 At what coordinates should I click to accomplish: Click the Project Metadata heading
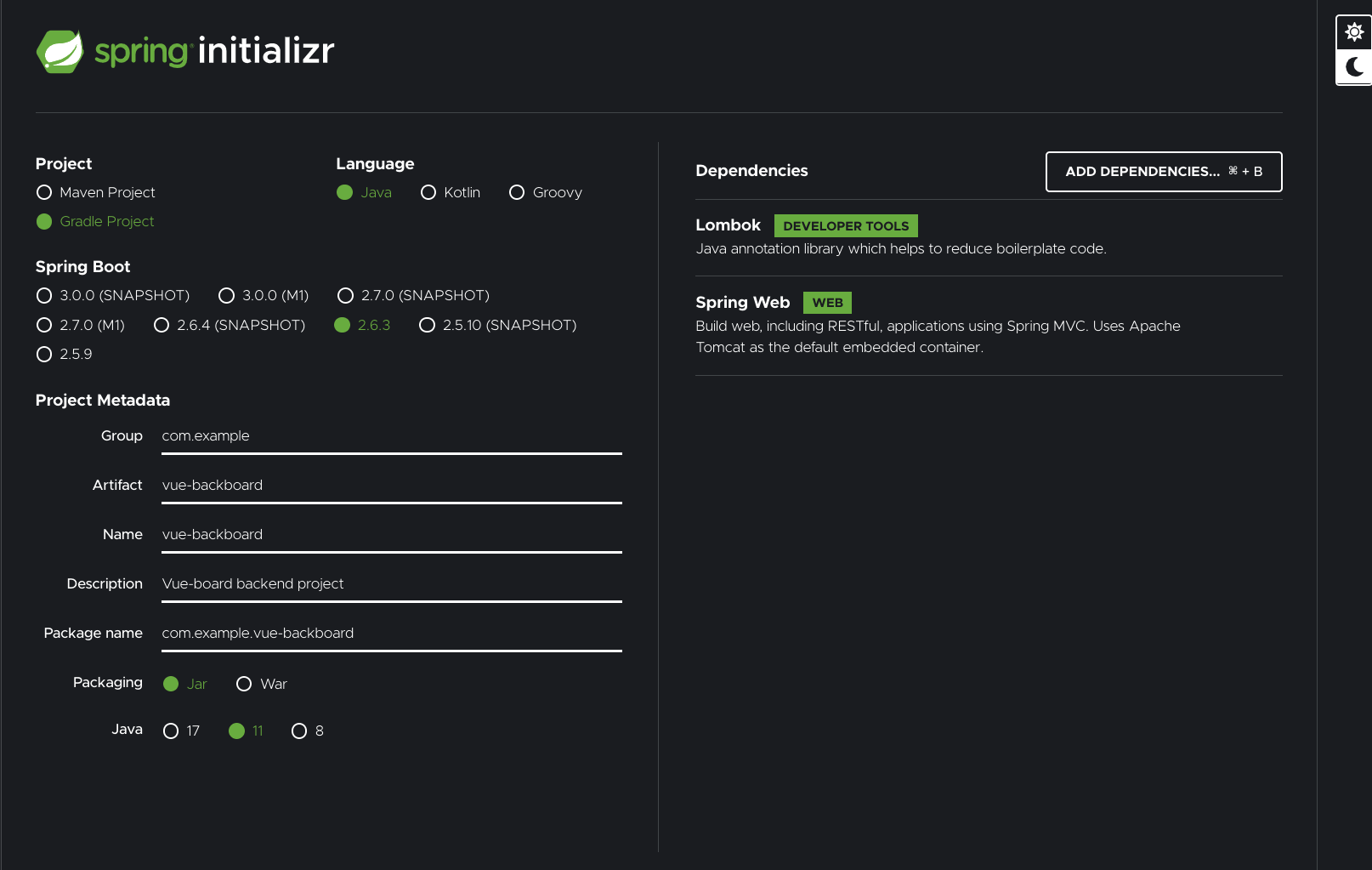[103, 401]
